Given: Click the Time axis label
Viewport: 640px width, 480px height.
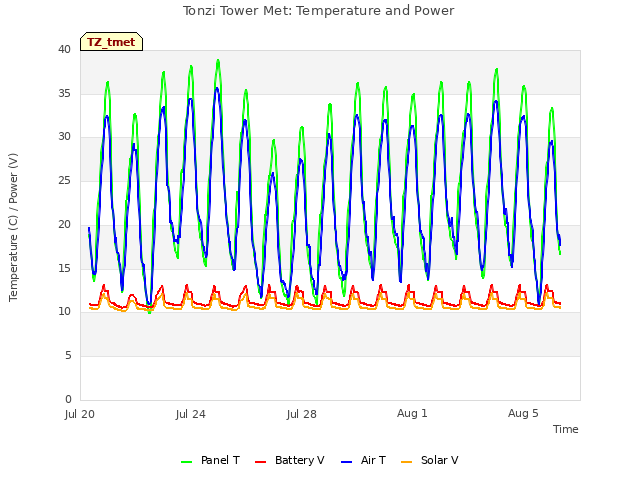Looking at the screenshot, I should 565,429.
